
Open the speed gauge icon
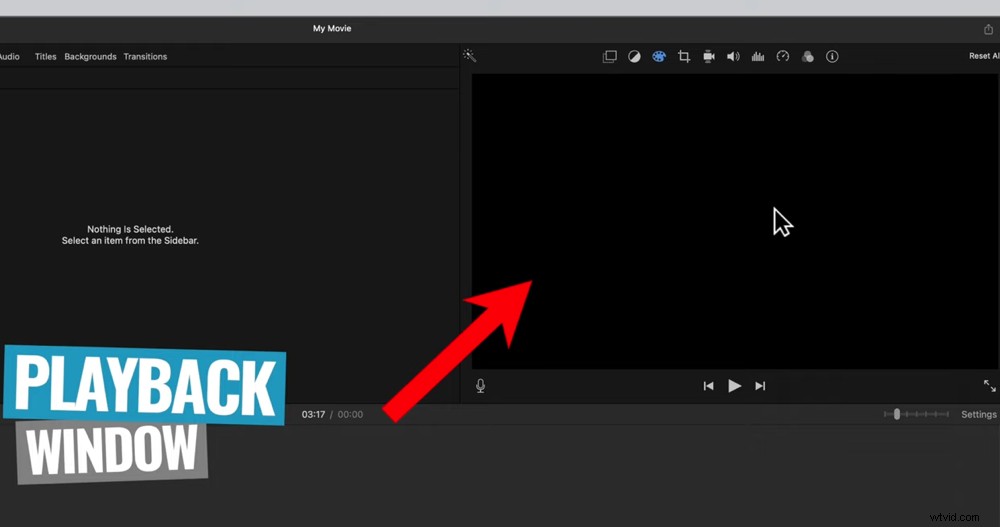[783, 56]
